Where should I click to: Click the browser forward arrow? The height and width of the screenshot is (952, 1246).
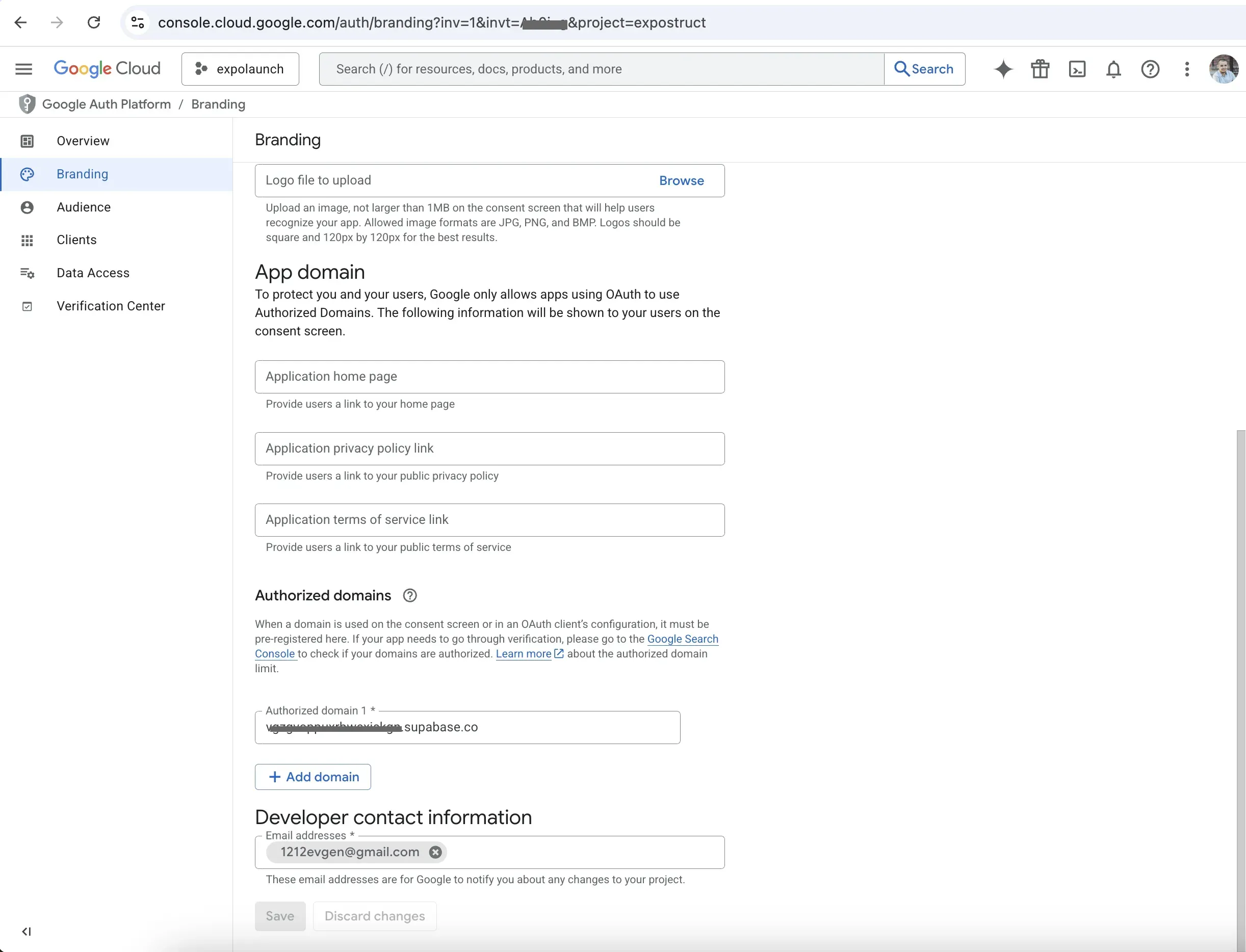[x=57, y=22]
